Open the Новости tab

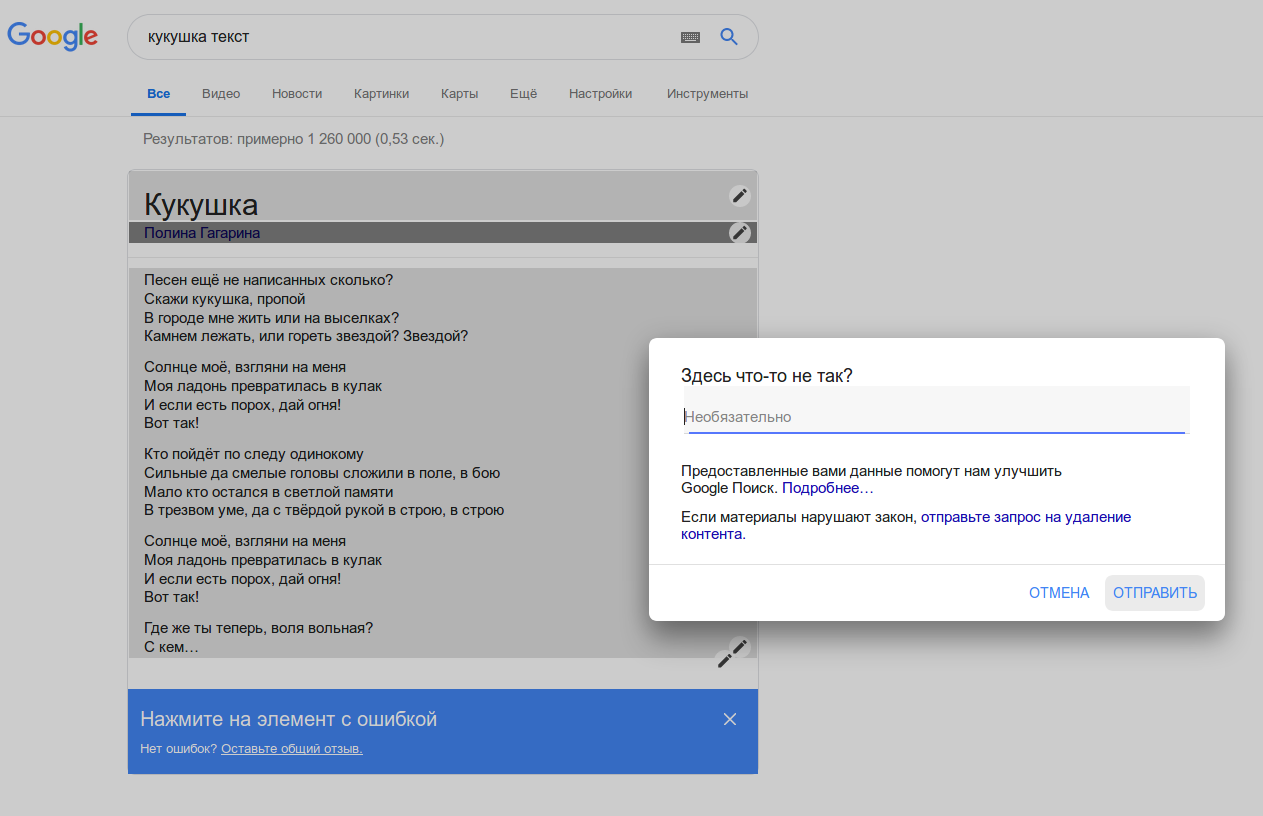(x=297, y=94)
